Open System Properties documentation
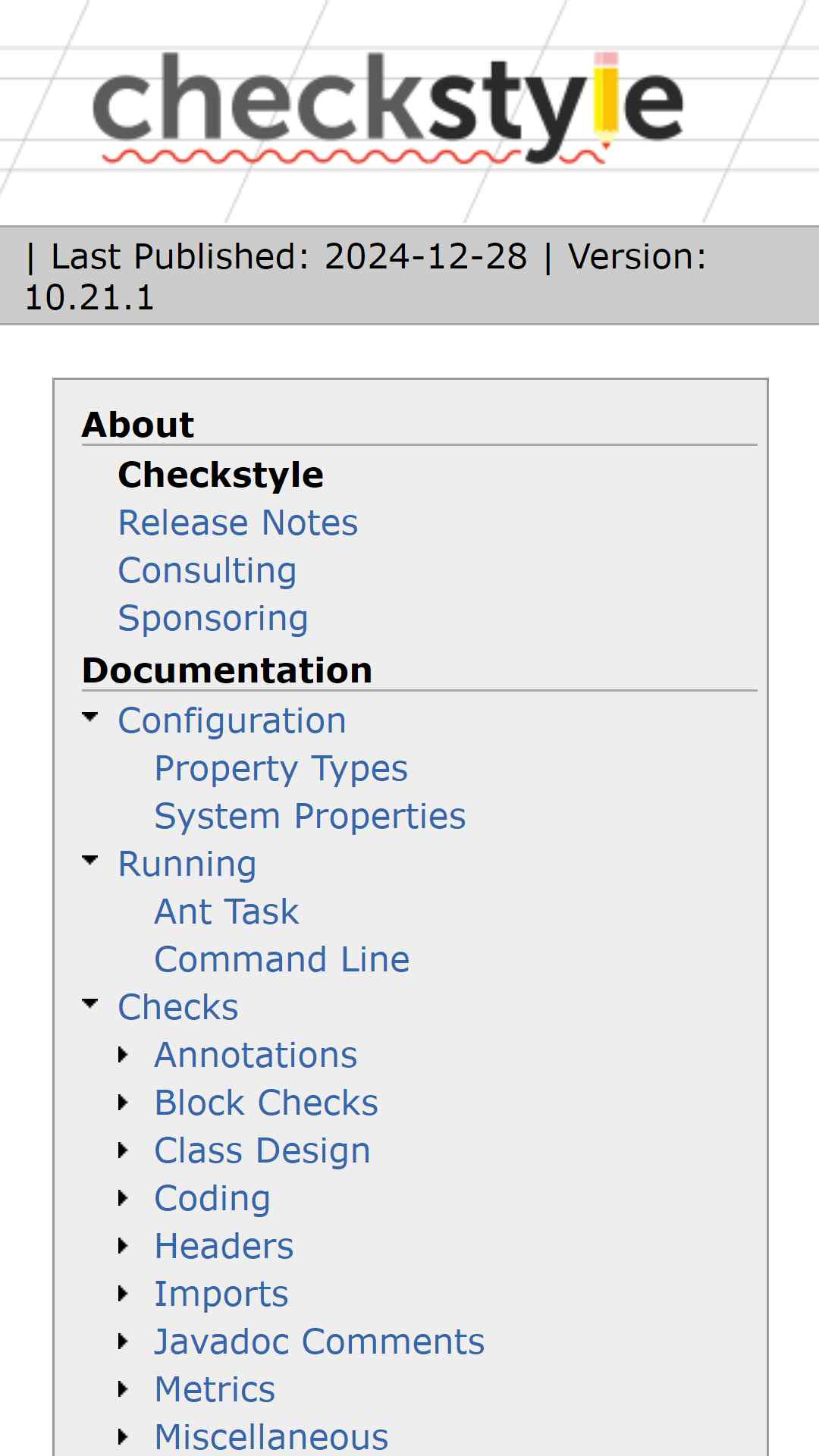This screenshot has width=819, height=1456. 310,816
